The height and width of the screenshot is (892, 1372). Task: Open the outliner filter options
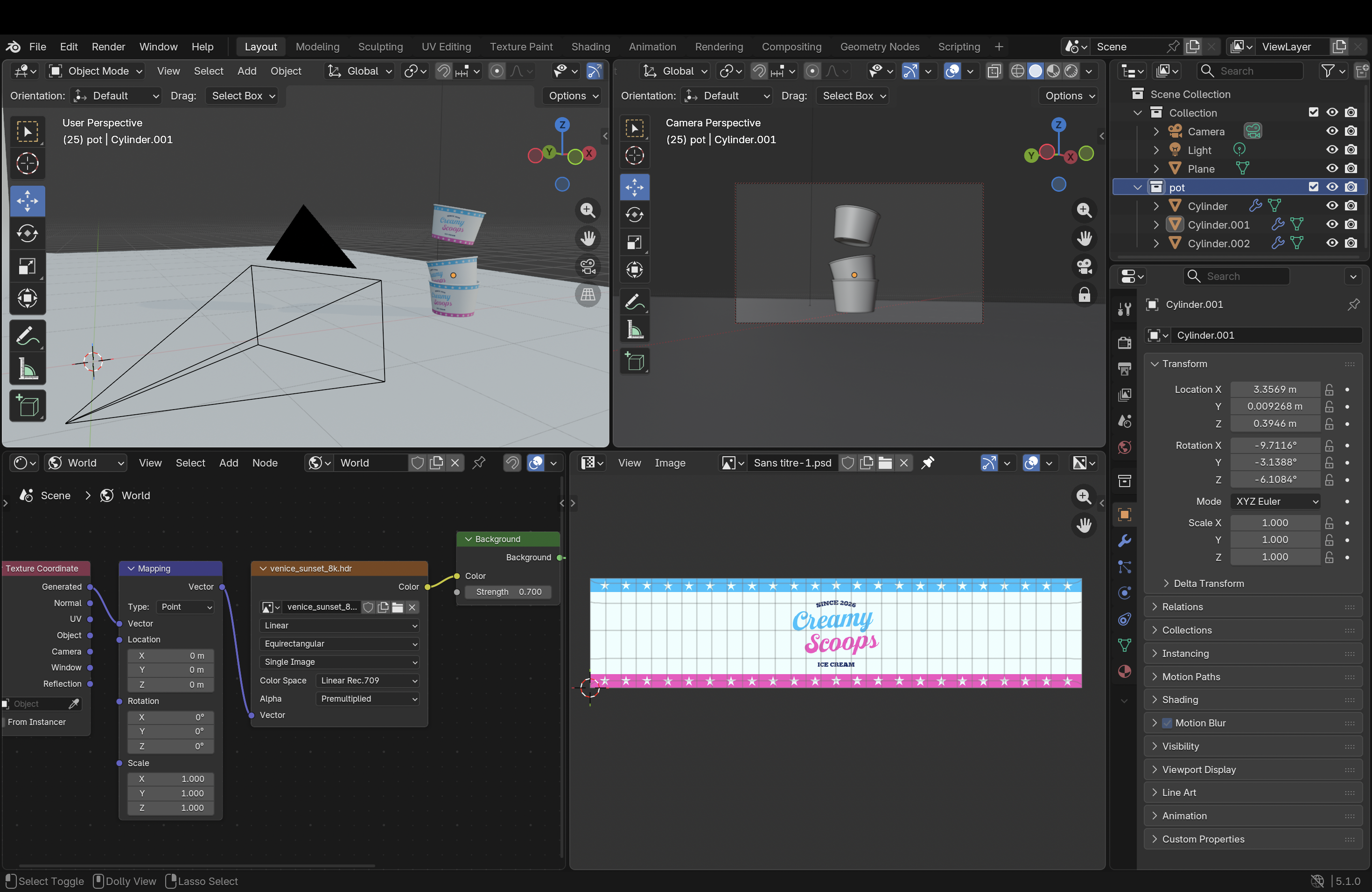pos(1333,71)
